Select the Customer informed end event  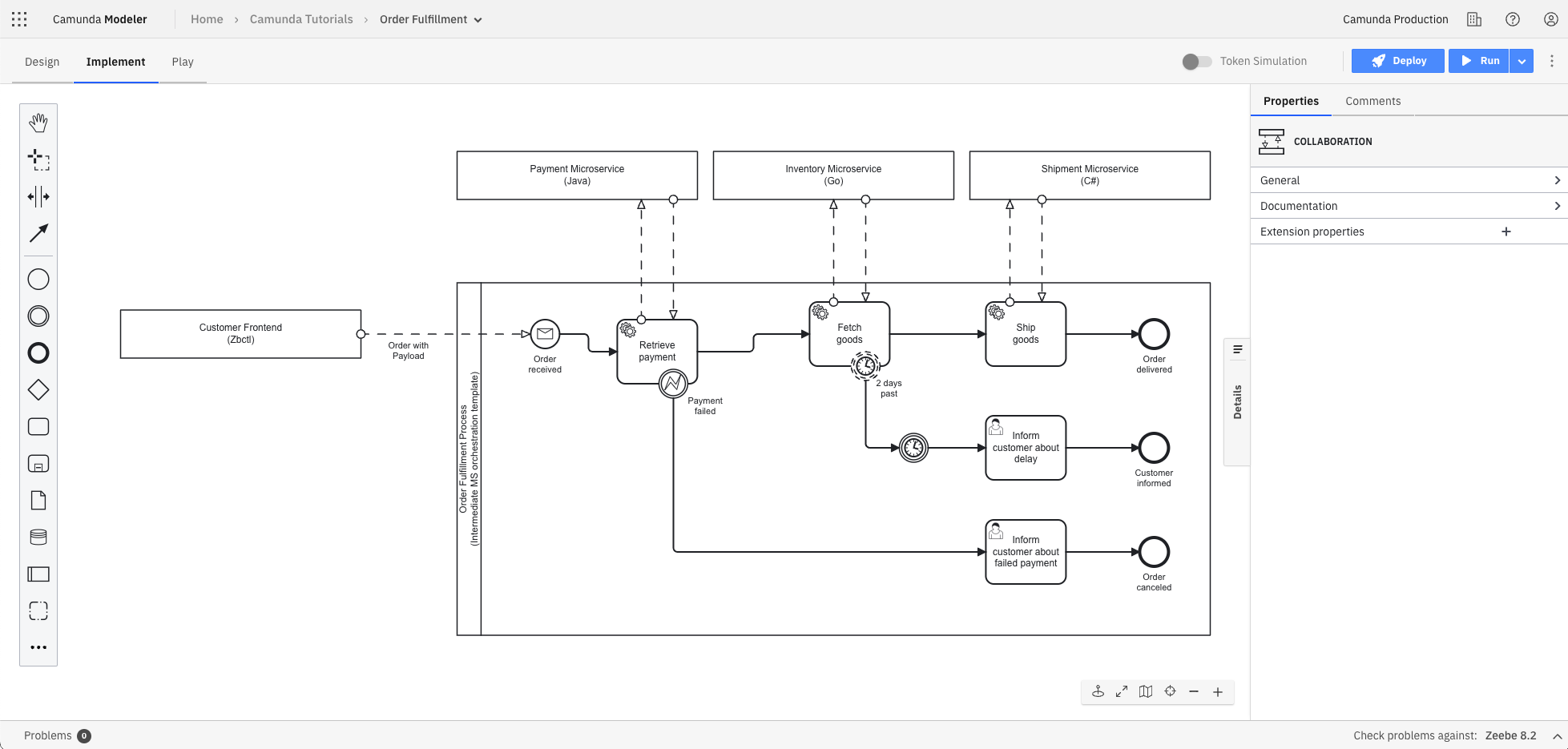(1154, 448)
